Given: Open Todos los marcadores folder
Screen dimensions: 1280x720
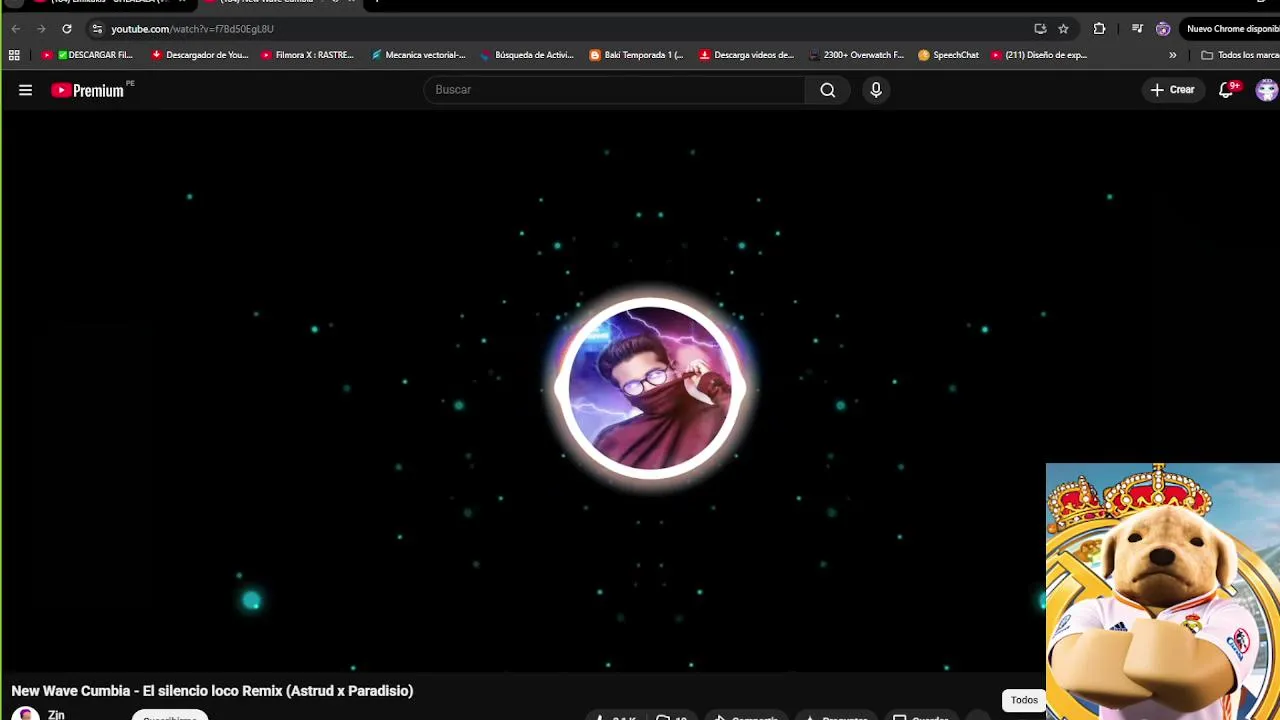Looking at the screenshot, I should pos(1240,55).
